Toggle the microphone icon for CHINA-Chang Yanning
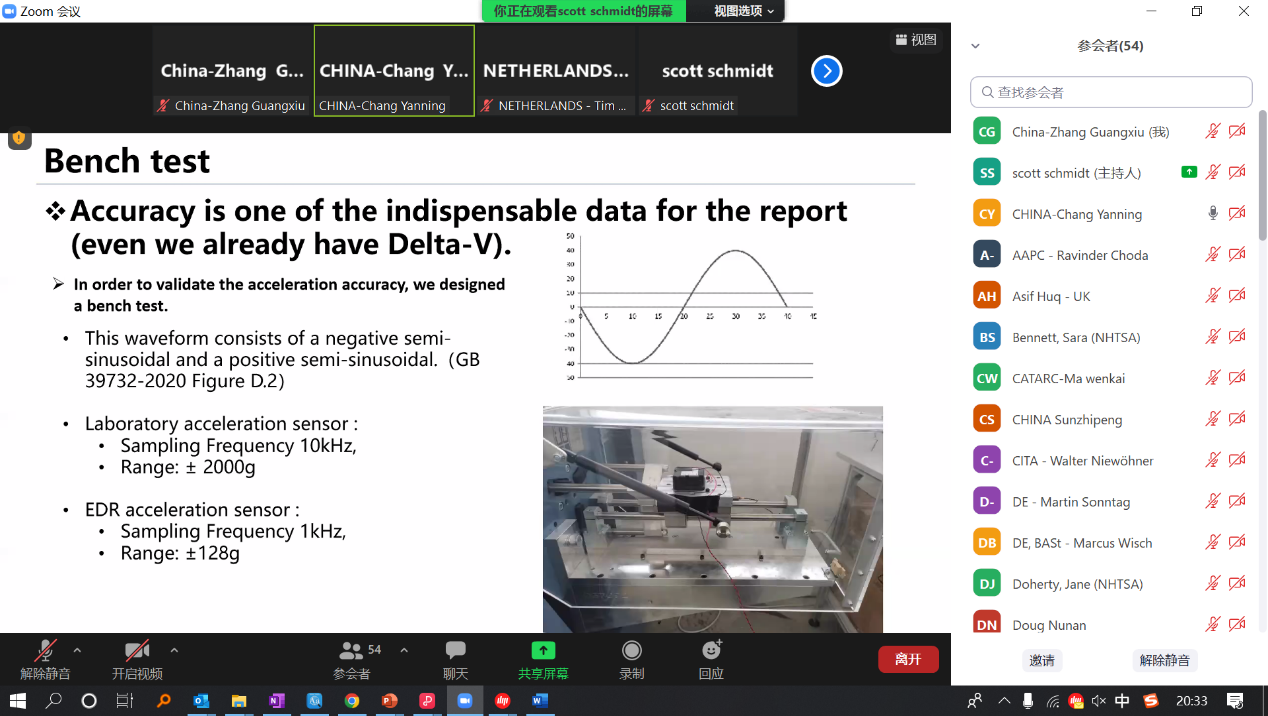This screenshot has height=716, width=1268. [1213, 214]
